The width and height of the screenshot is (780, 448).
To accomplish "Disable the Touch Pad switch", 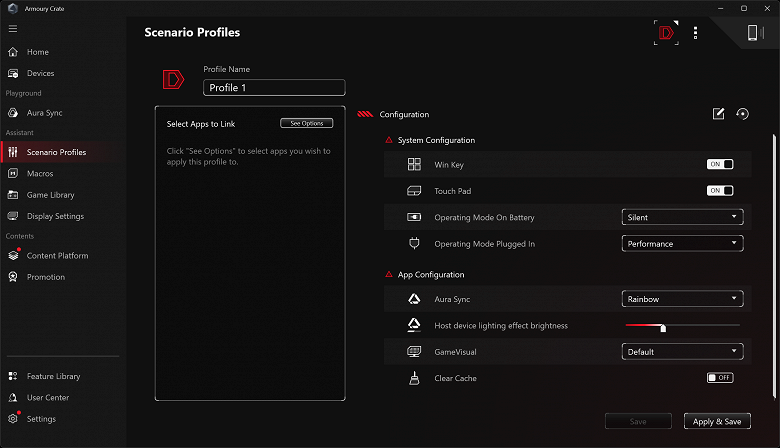I will (720, 191).
